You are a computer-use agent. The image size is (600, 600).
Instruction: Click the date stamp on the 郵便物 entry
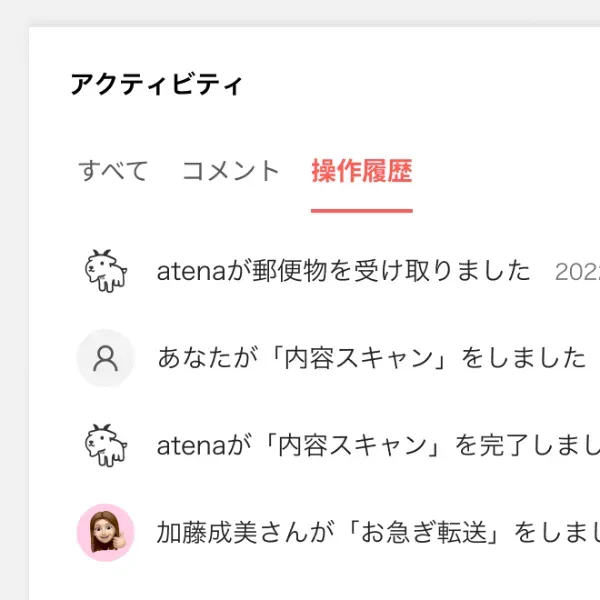[578, 272]
